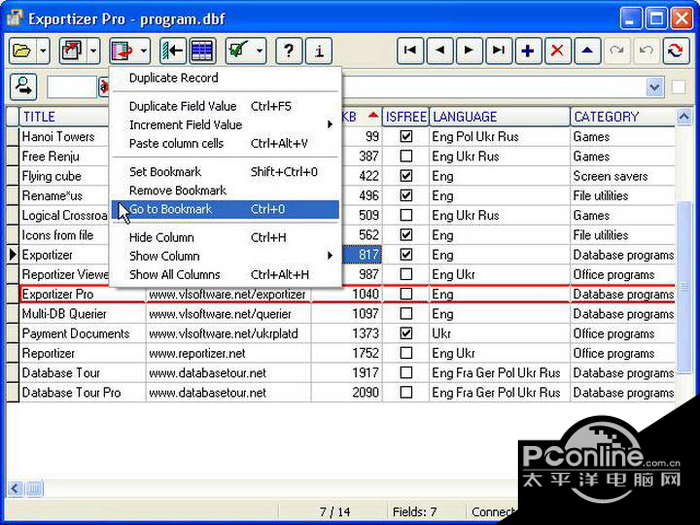Click the CATEGORY column header
This screenshot has width=700, height=525.
point(605,117)
